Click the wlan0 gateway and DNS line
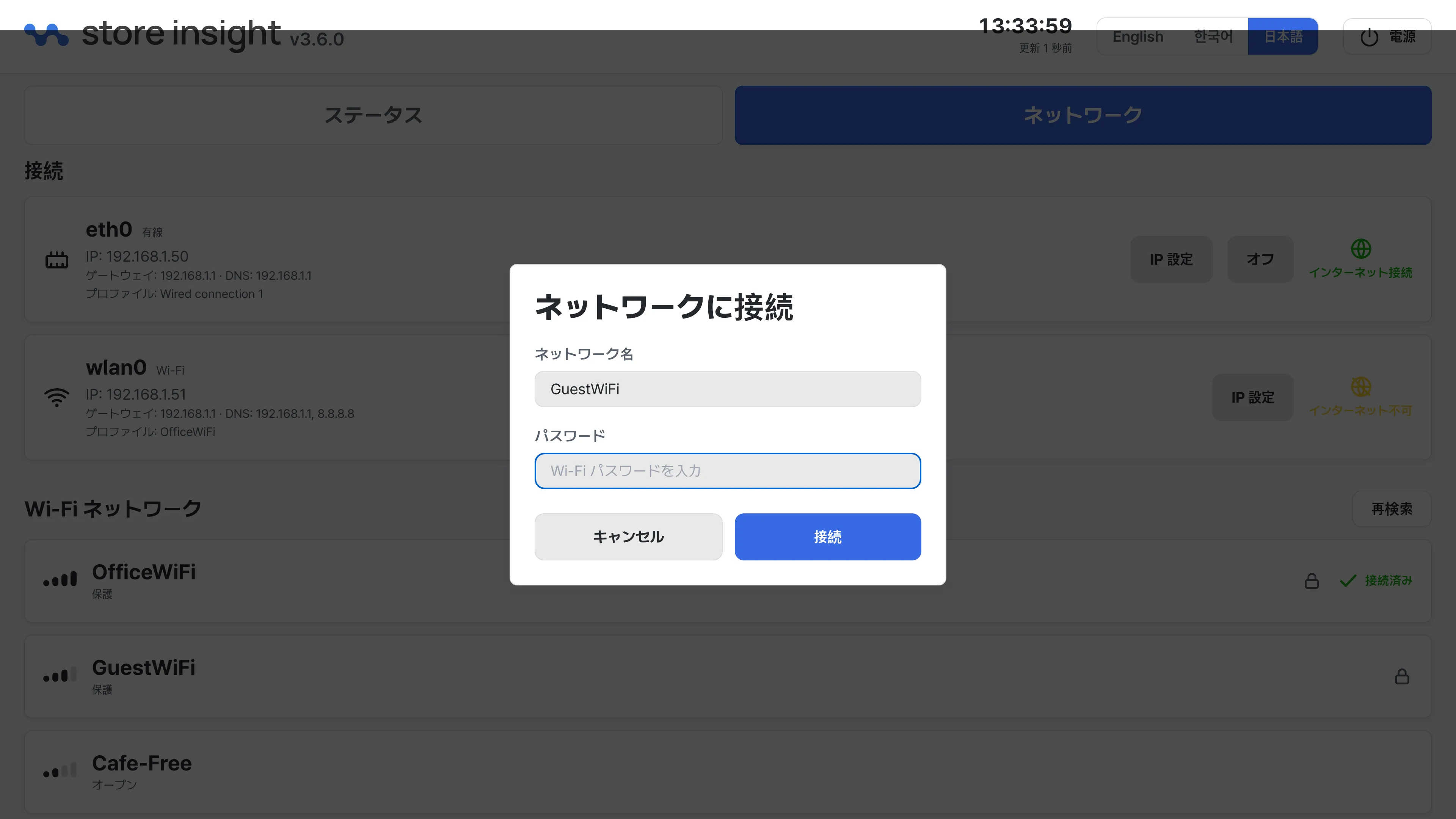 click(220, 414)
